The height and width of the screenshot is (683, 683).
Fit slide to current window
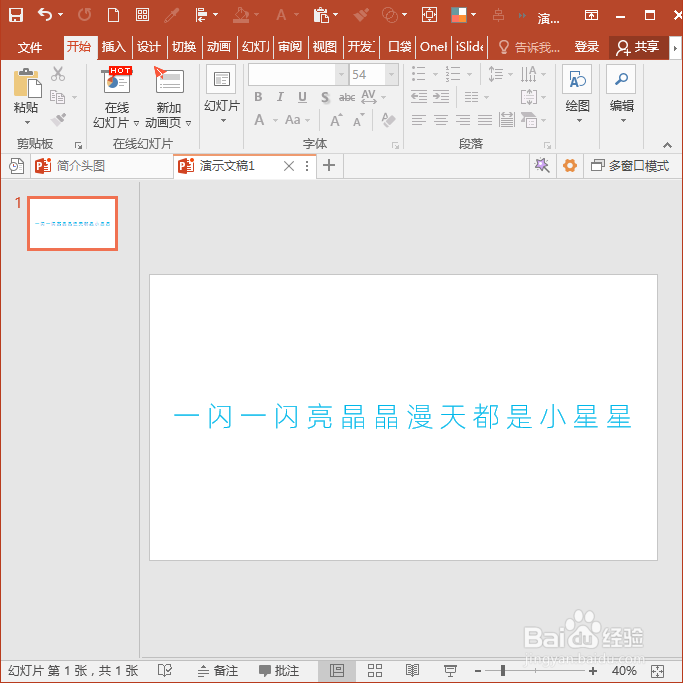pyautogui.click(x=657, y=671)
